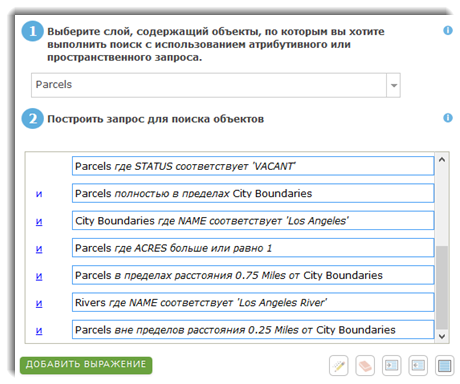Click the eraser icon to delete expression

[365, 366]
